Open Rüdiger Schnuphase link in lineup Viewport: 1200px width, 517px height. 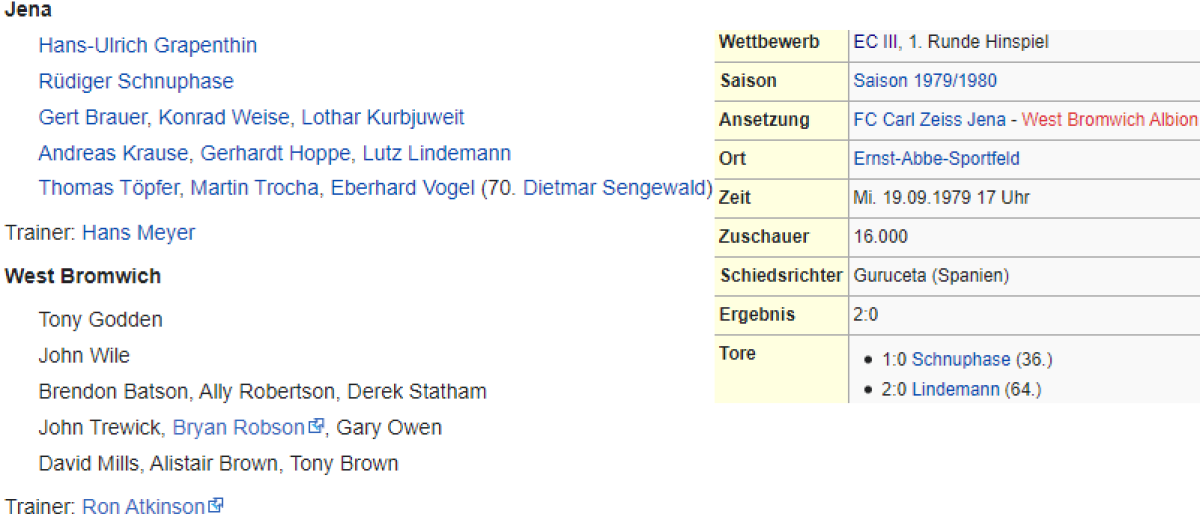click(136, 82)
